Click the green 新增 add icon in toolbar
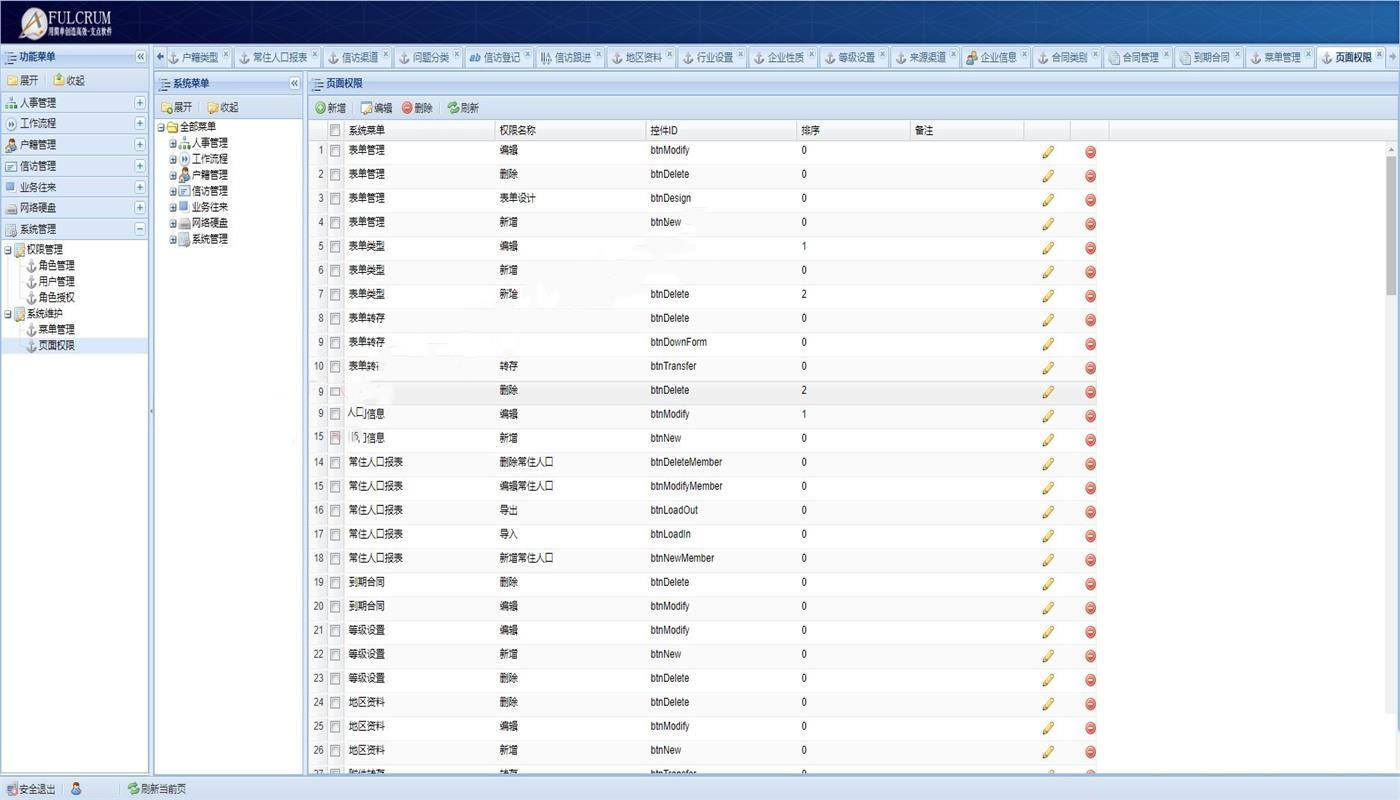1400x800 pixels. 321,108
